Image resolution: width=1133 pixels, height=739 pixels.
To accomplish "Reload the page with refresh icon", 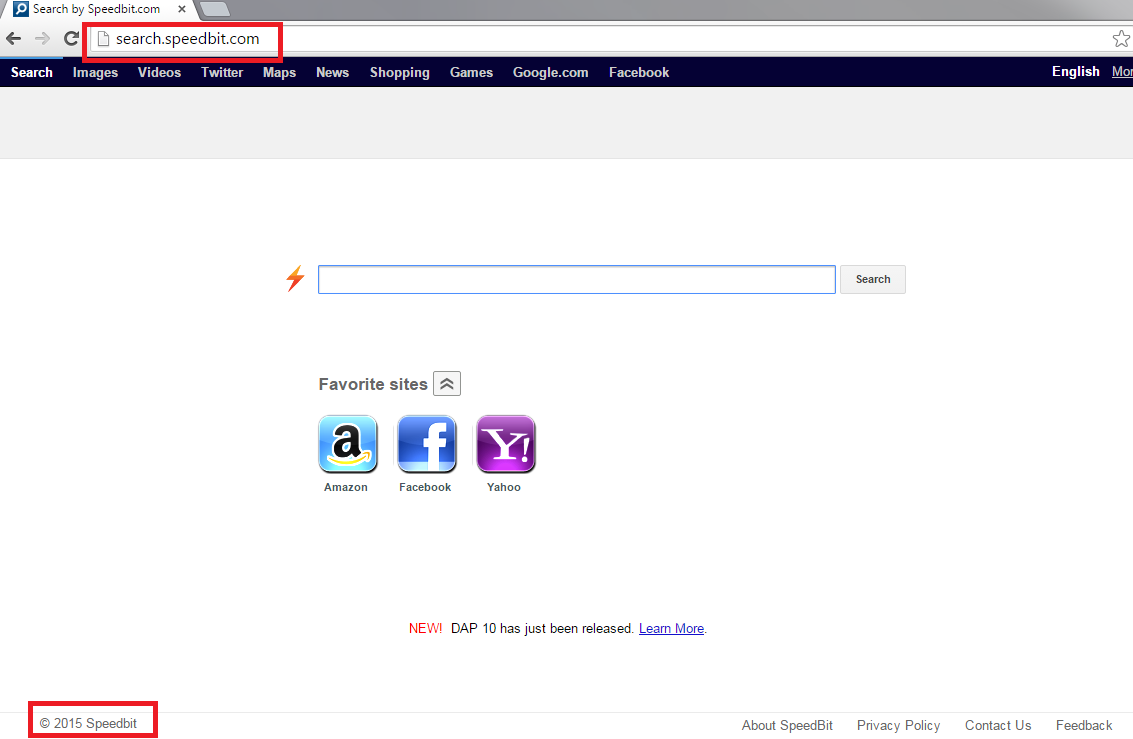I will 71,39.
